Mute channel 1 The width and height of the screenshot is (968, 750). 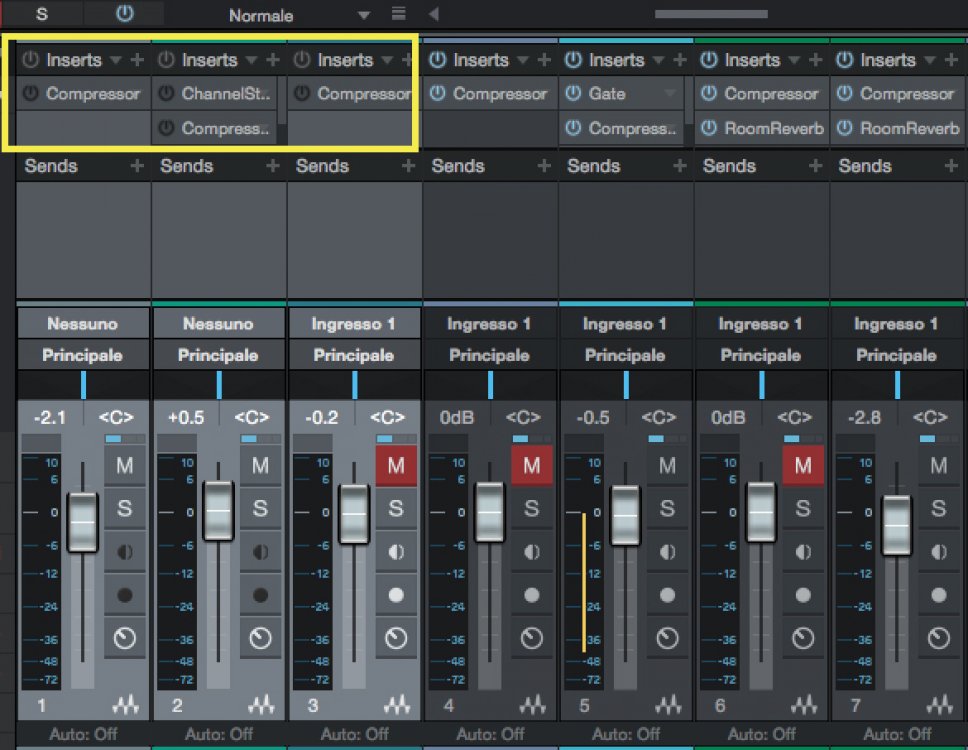click(125, 465)
